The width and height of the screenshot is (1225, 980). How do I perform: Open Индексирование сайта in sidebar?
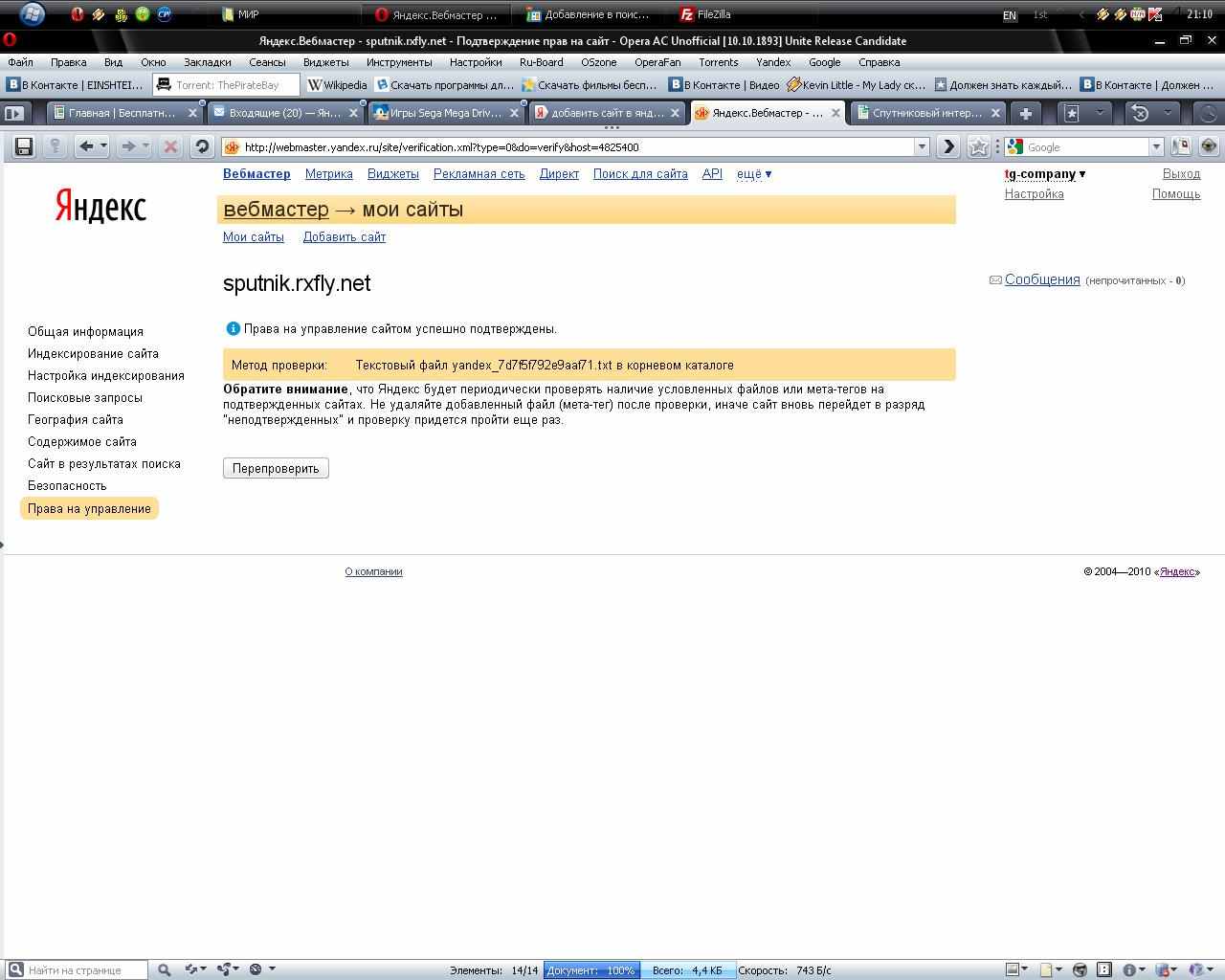pyautogui.click(x=93, y=353)
